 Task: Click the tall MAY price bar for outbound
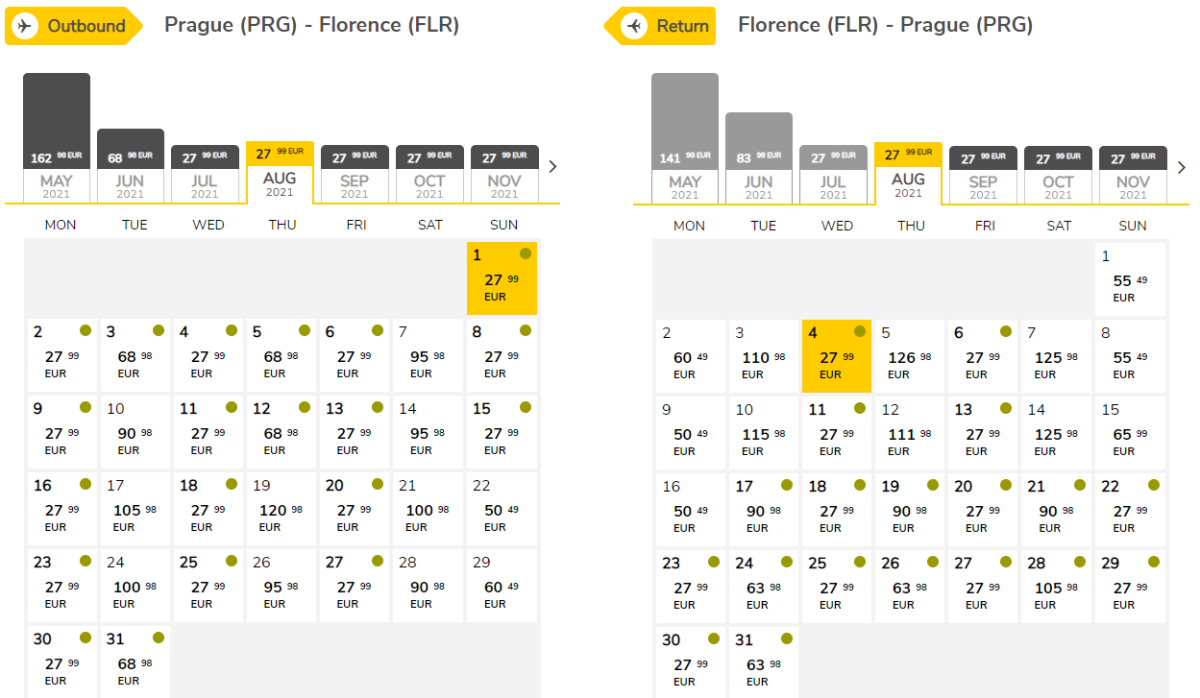[57, 120]
